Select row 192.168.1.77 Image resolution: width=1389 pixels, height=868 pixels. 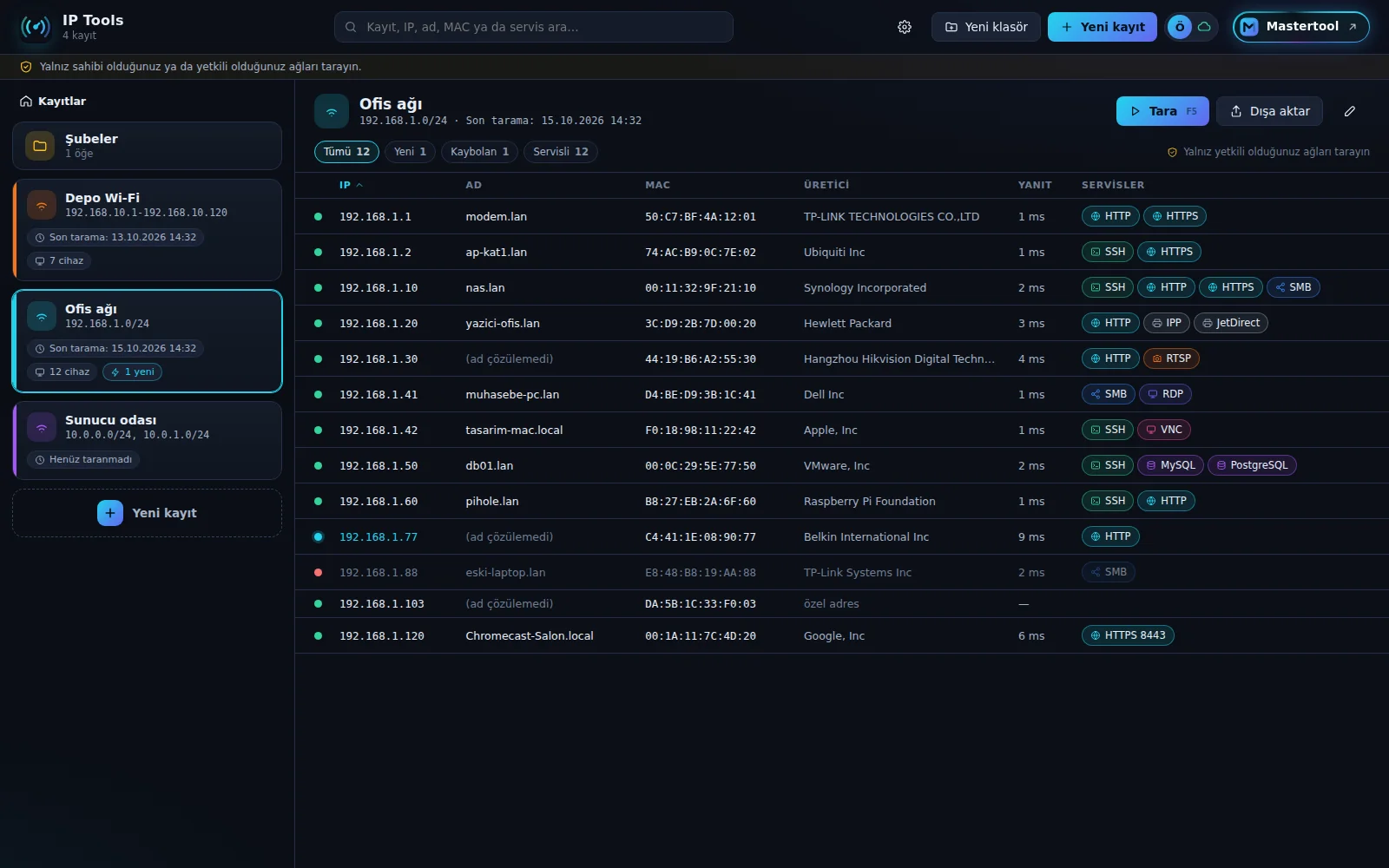841,537
